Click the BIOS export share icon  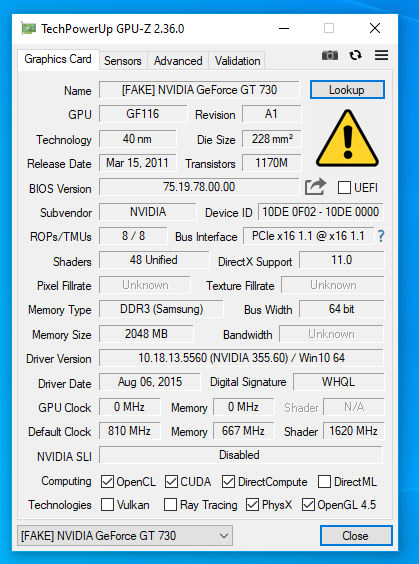pyautogui.click(x=315, y=187)
